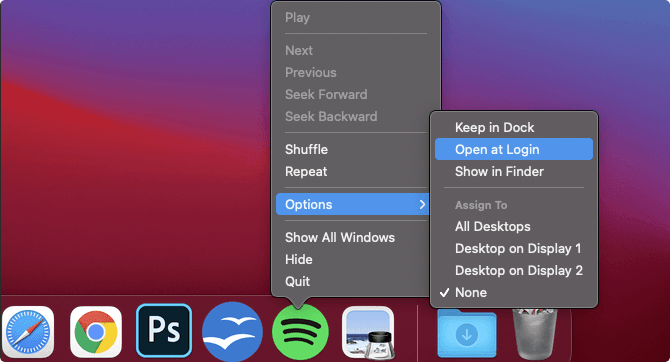Open the Trash in the Dock

(535, 334)
